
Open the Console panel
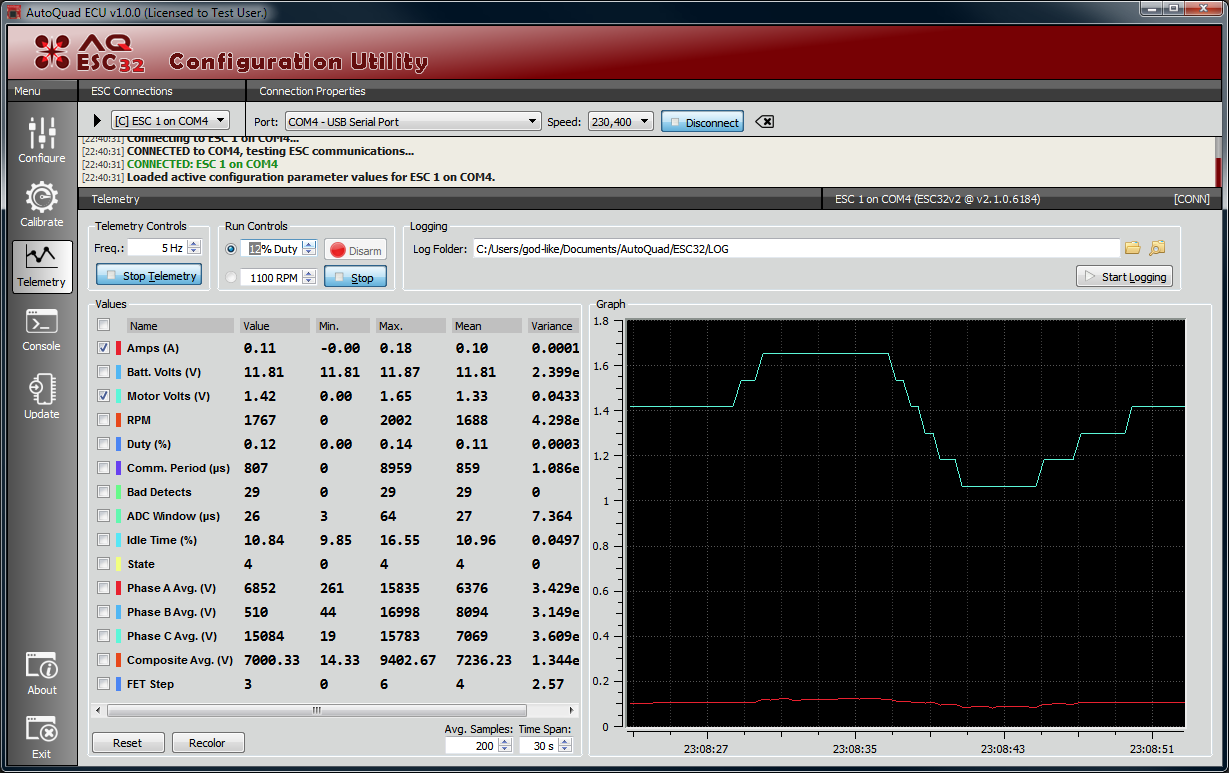[41, 331]
